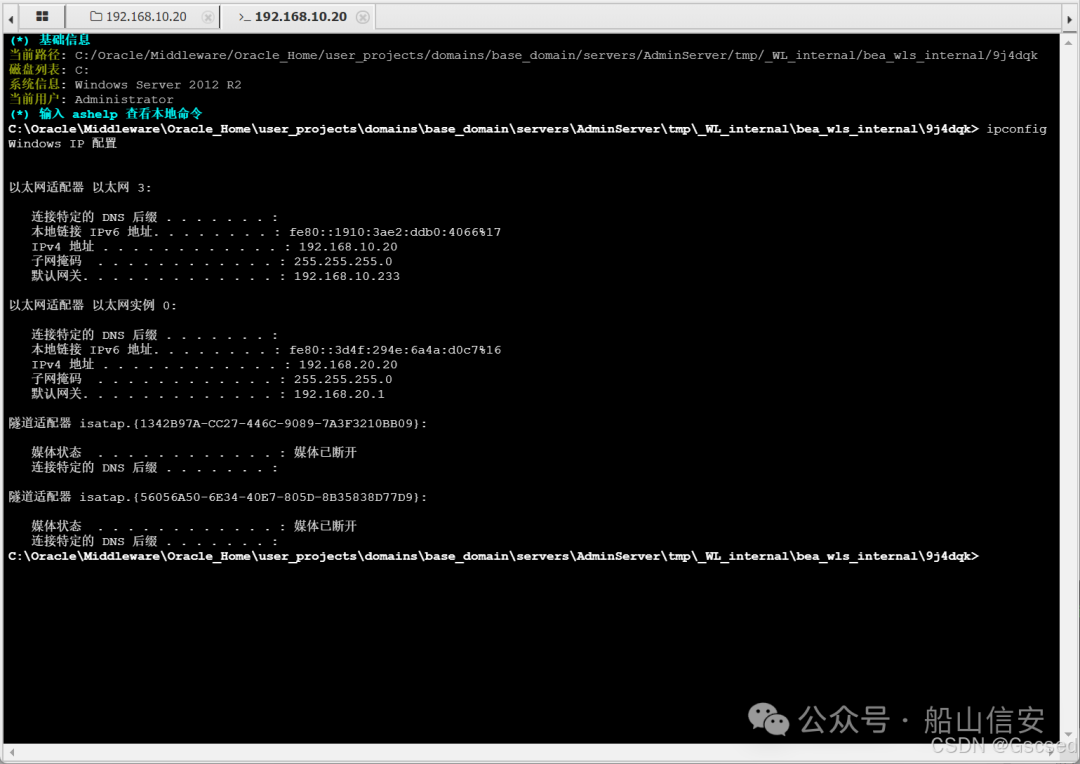Viewport: 1080px width, 764px height.
Task: Click the '以太网适配器 以太网实例 0:' header
Action: [x=92, y=305]
